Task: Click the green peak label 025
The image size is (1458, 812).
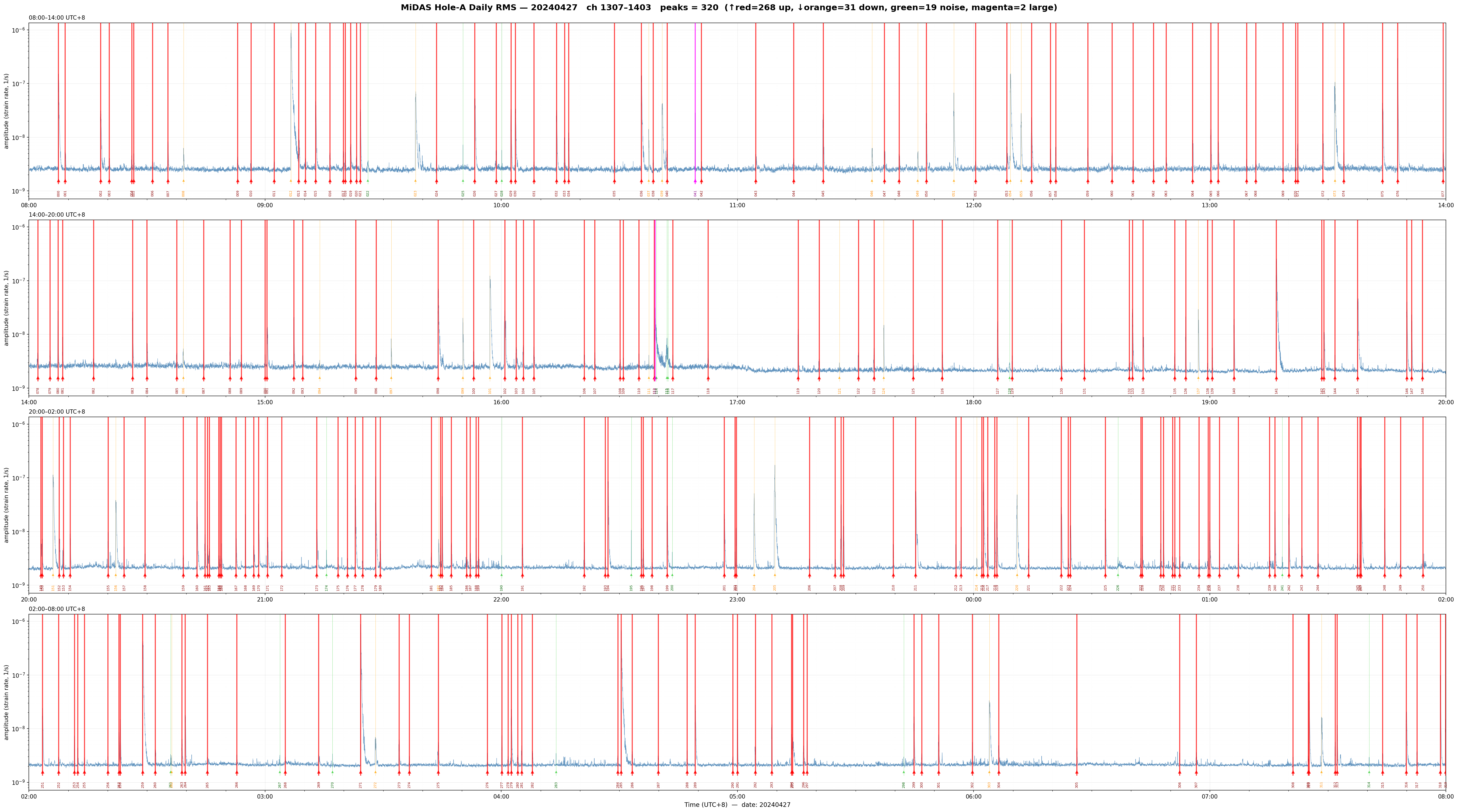Action: [x=463, y=194]
